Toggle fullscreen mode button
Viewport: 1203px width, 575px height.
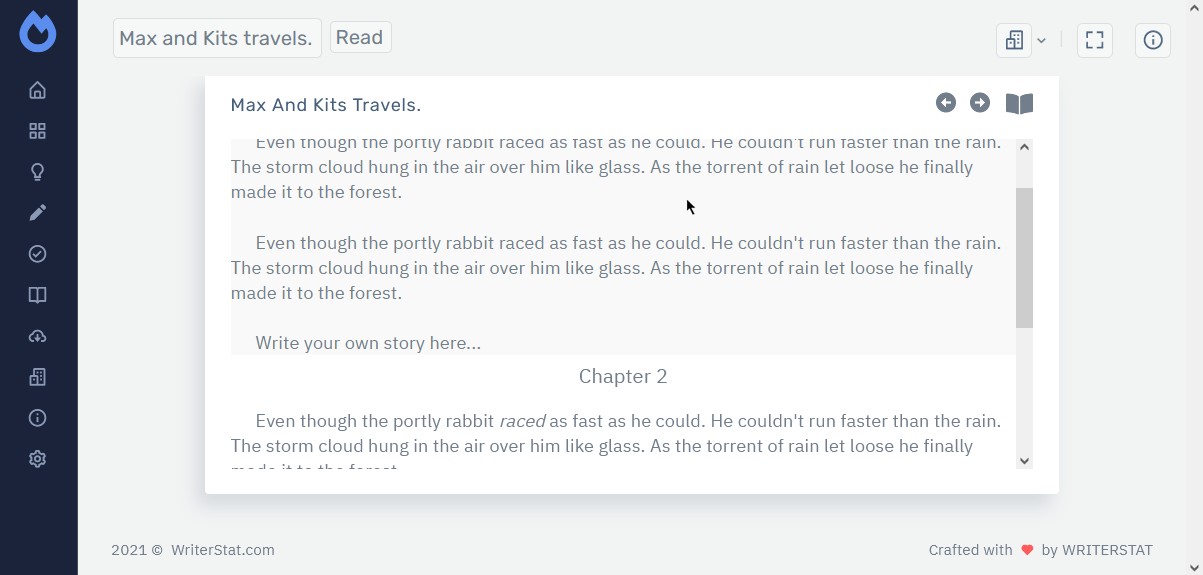click(x=1095, y=40)
